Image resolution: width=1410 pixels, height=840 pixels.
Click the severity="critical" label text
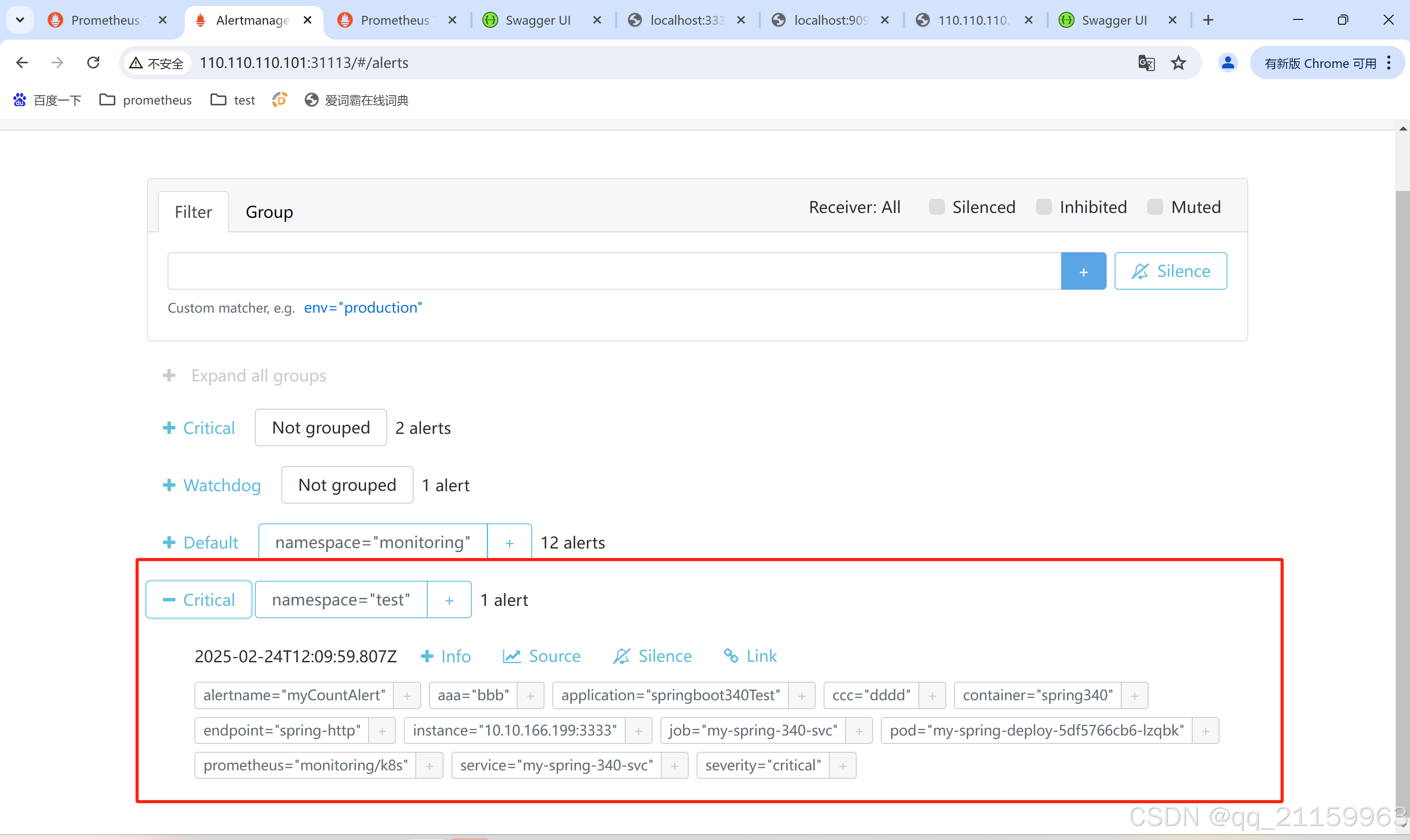click(763, 766)
